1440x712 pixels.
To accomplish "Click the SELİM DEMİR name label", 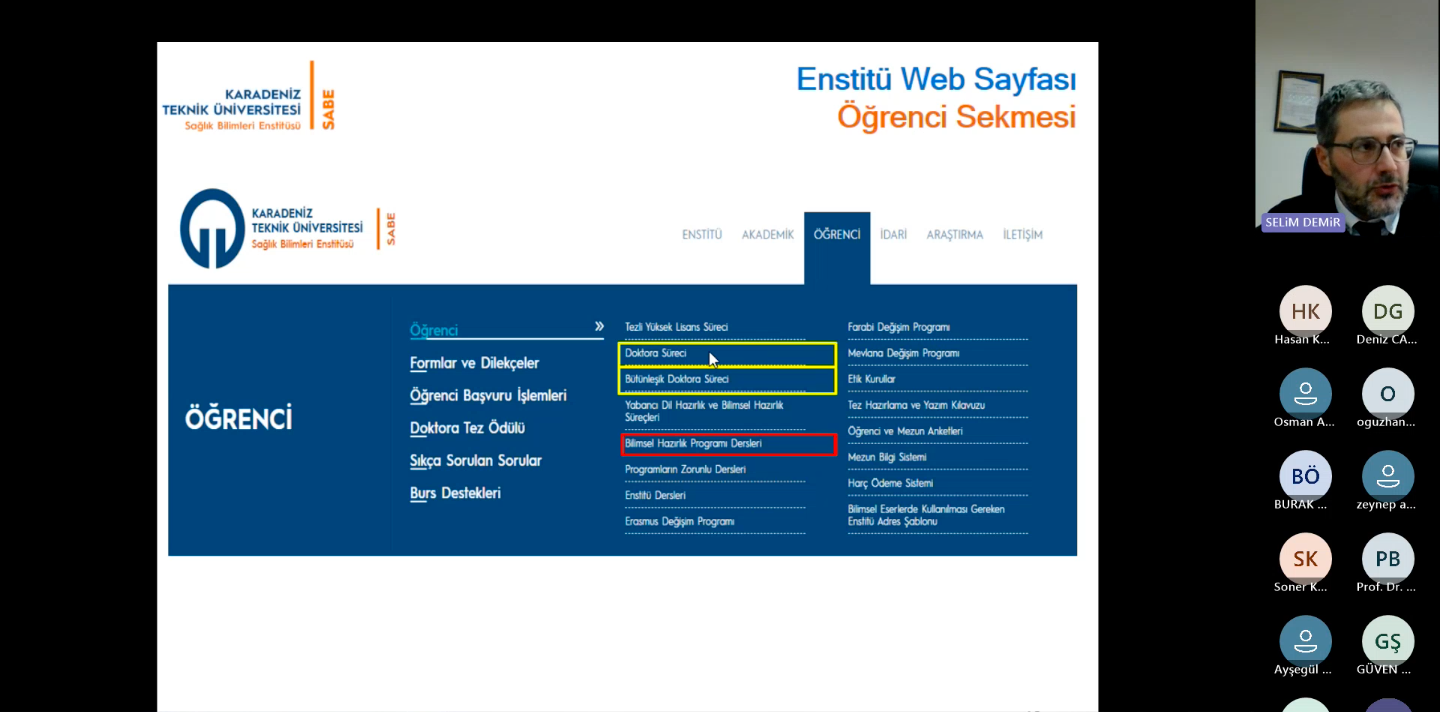I will (x=1303, y=222).
